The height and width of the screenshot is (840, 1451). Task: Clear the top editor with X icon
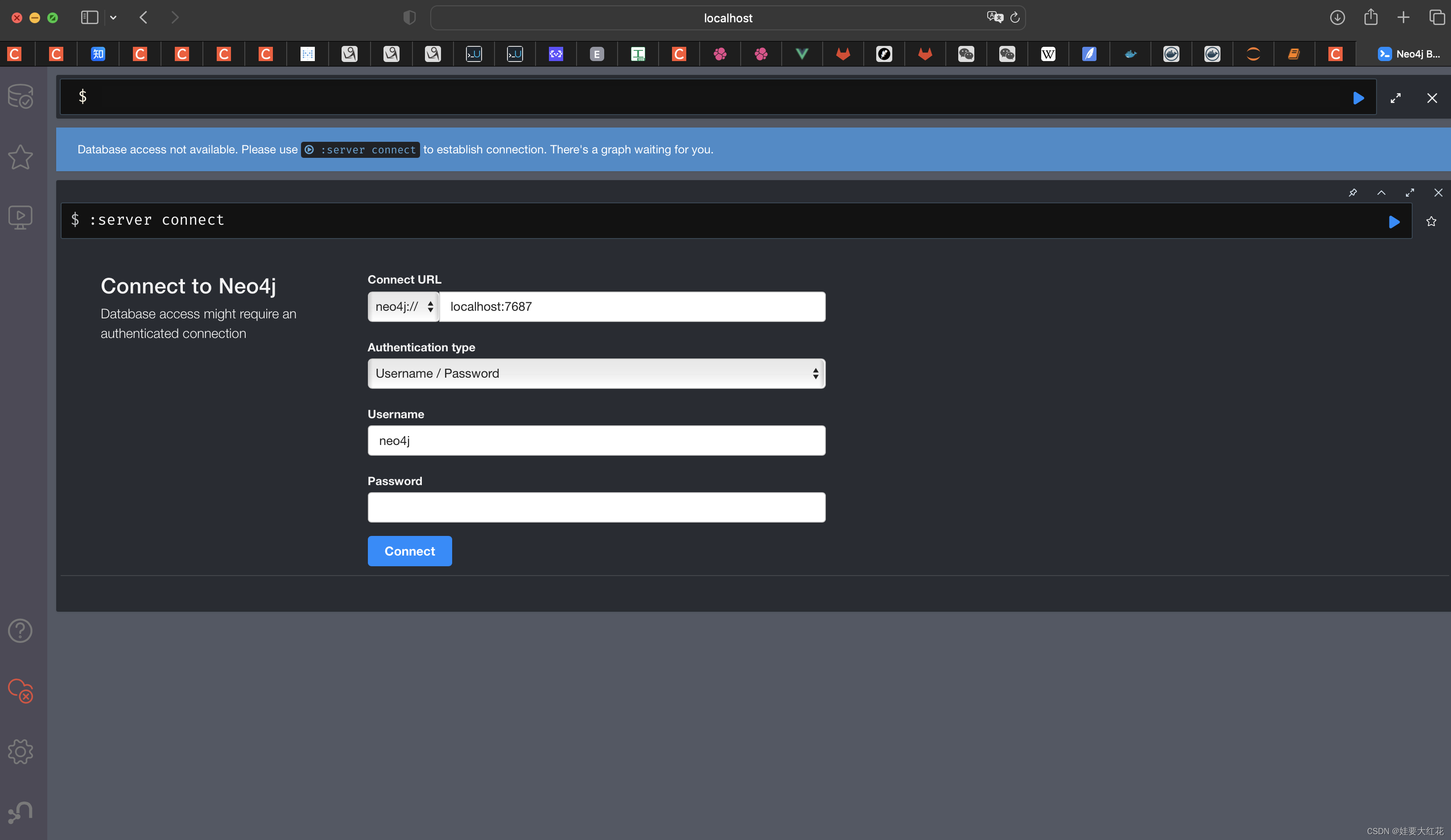click(x=1432, y=98)
